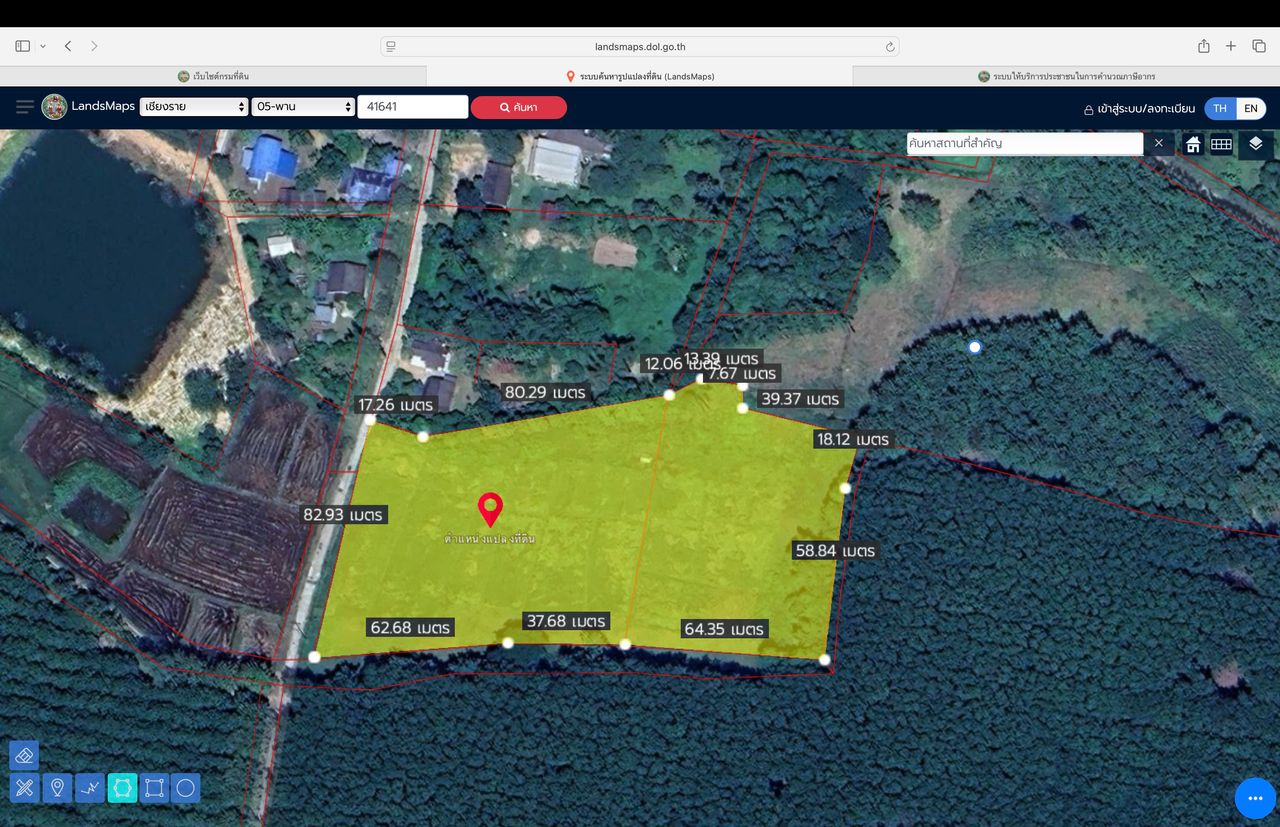Pick the polyline drawing tool
Viewport: 1280px width, 827px height.
(x=90, y=788)
